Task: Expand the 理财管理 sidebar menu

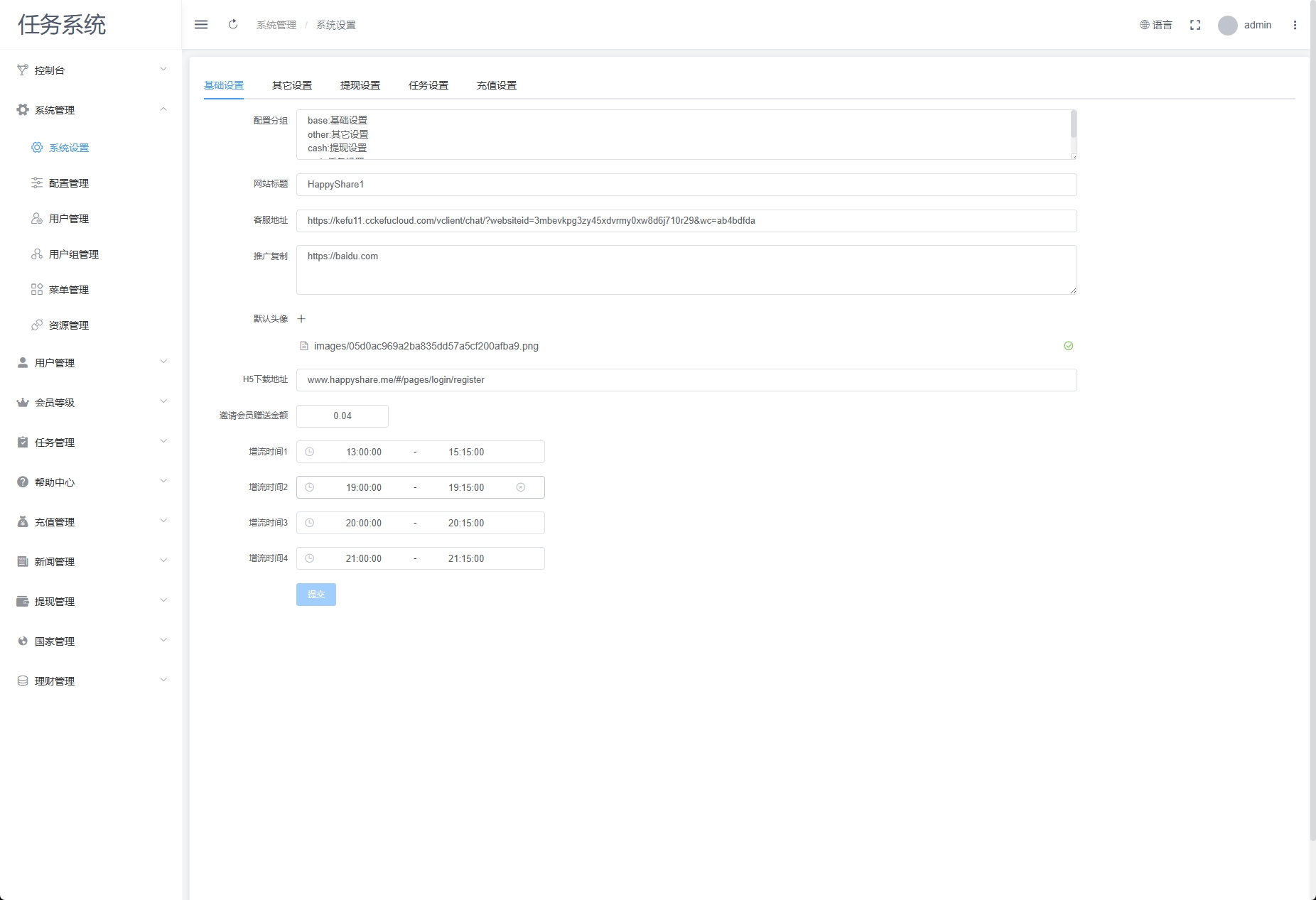Action: click(91, 681)
